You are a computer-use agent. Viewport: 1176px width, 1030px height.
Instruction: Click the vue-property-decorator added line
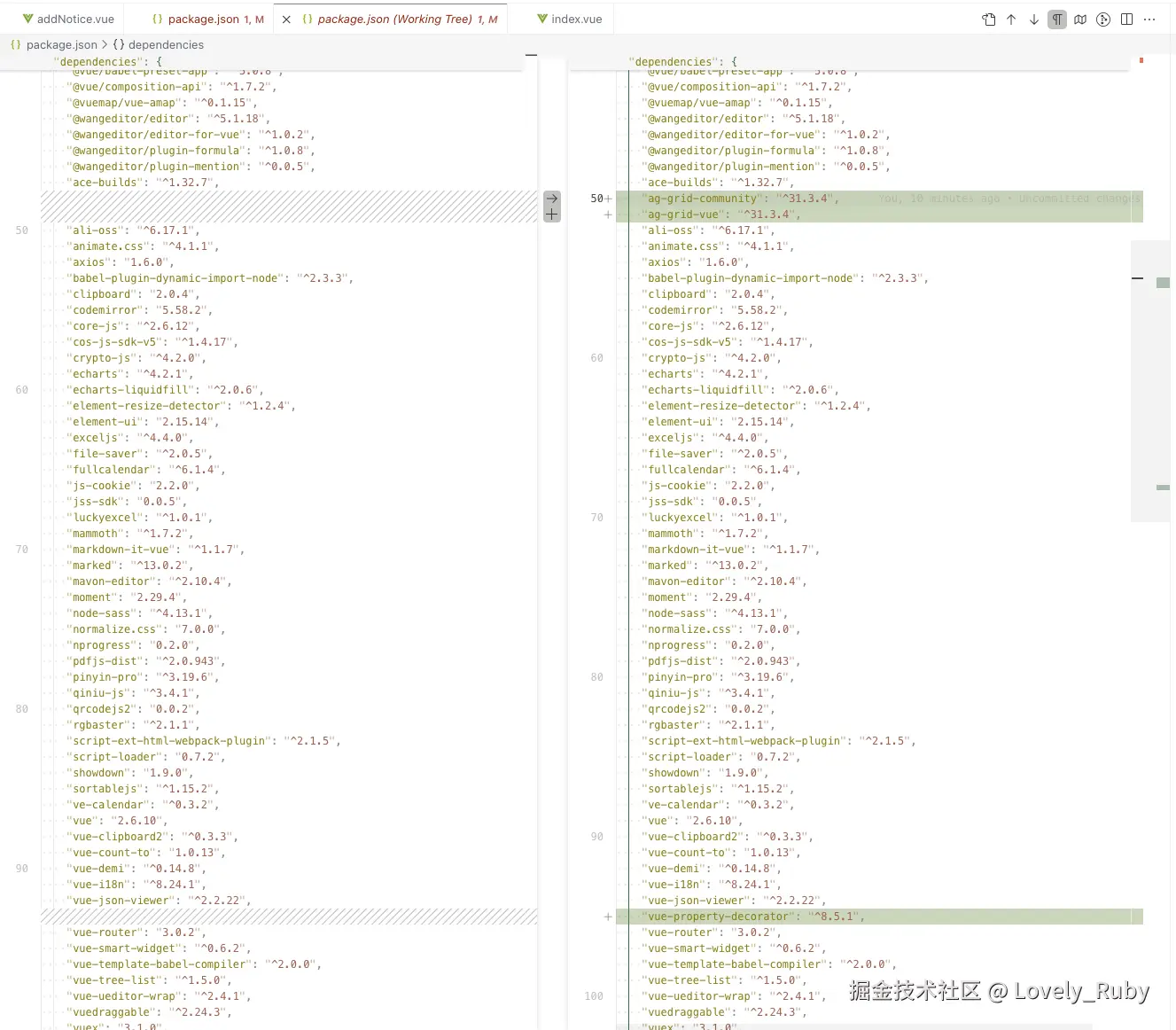(752, 917)
